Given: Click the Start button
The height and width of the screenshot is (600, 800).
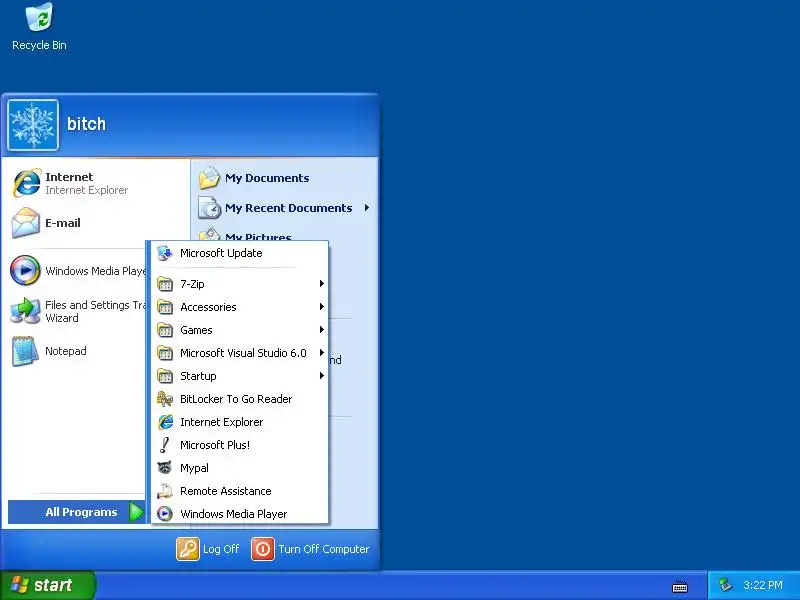Looking at the screenshot, I should 47,585.
